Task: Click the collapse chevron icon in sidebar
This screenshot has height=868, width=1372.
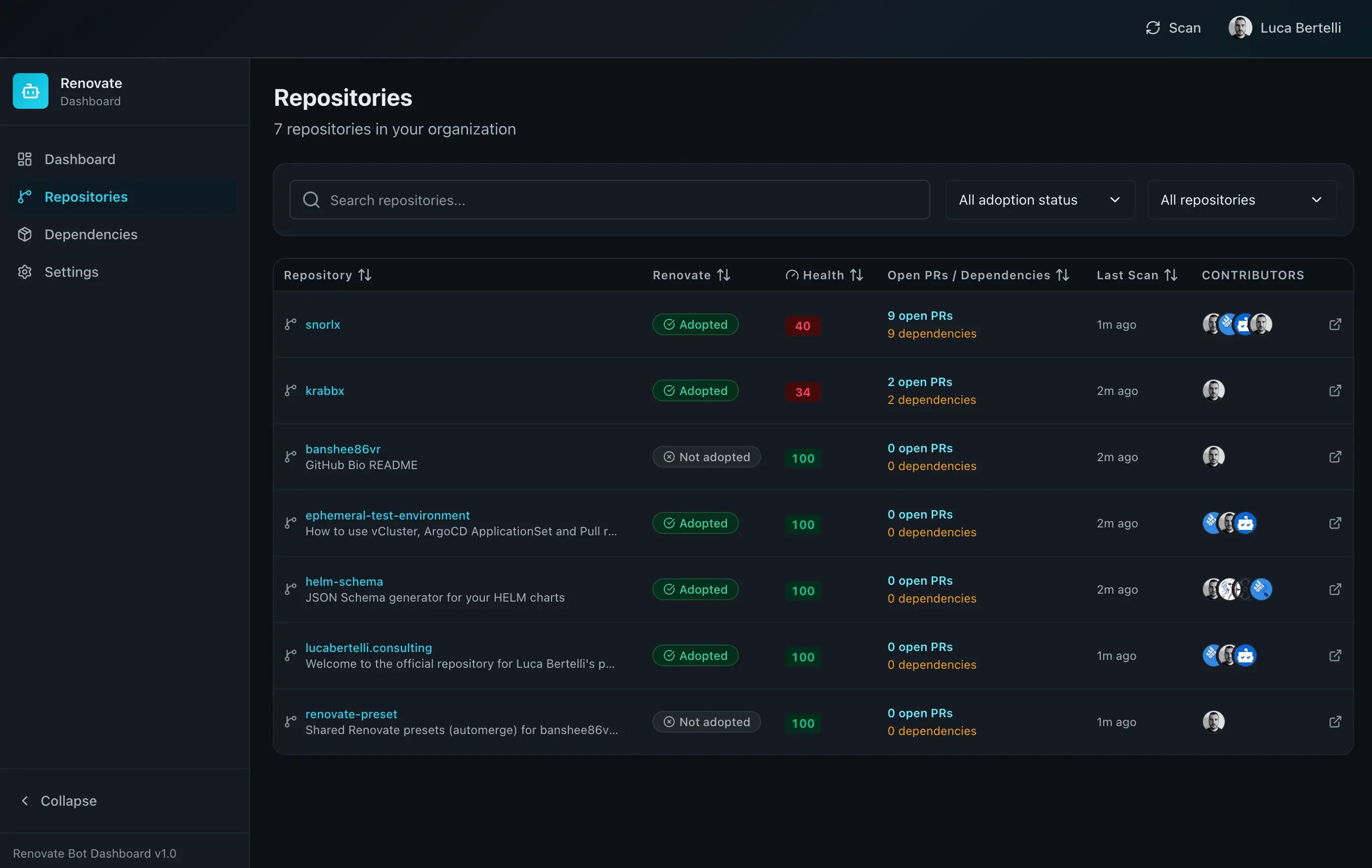Action: tap(25, 801)
